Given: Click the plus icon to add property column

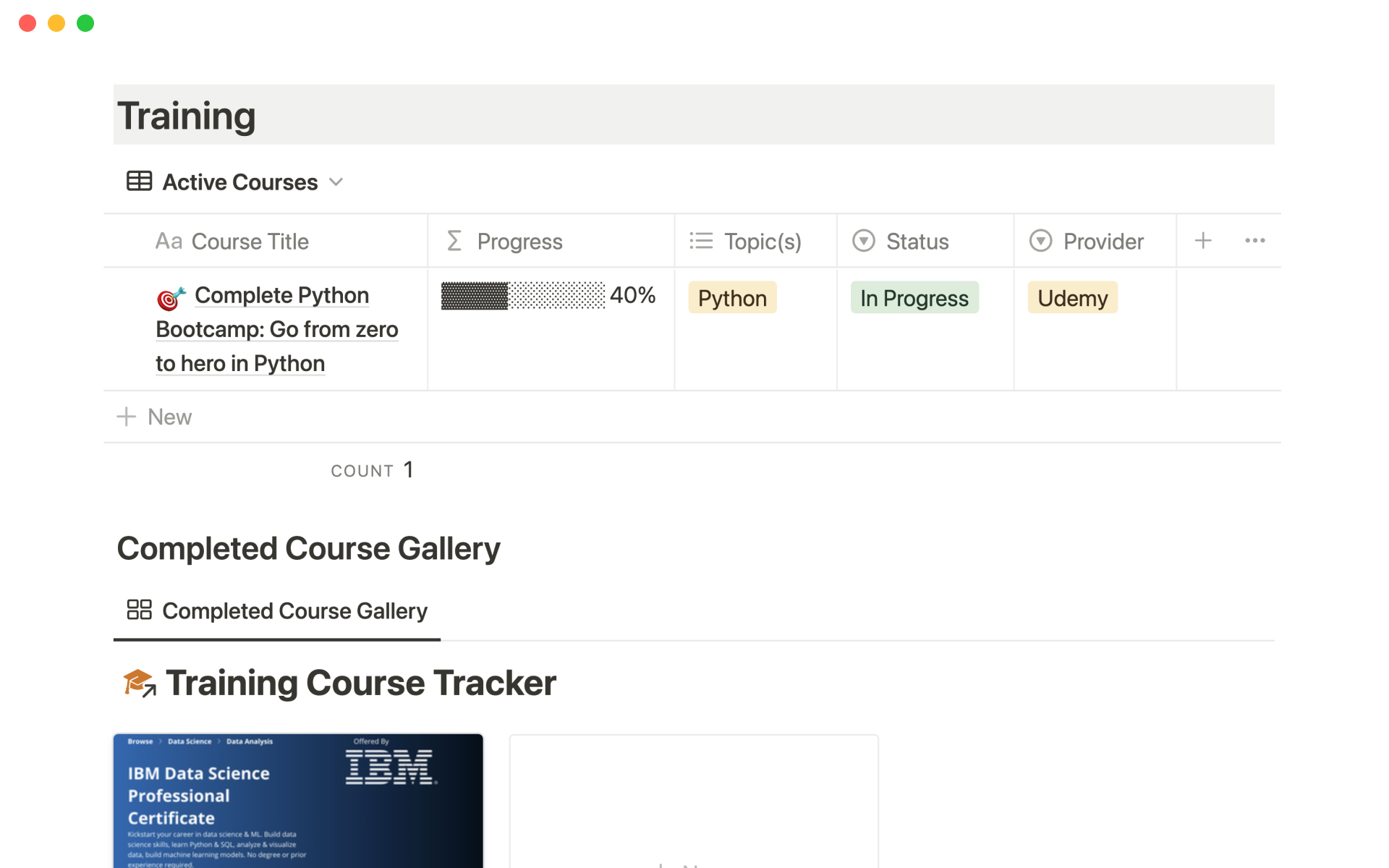Looking at the screenshot, I should 1202,241.
